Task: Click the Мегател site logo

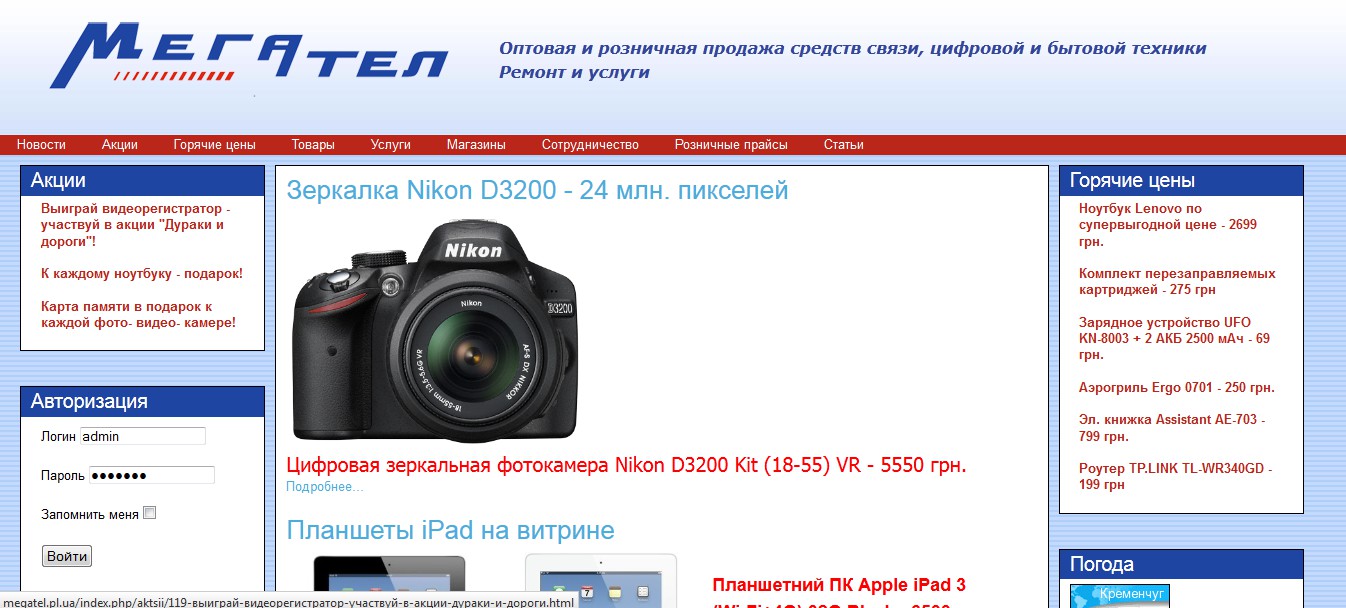Action: 249,55
